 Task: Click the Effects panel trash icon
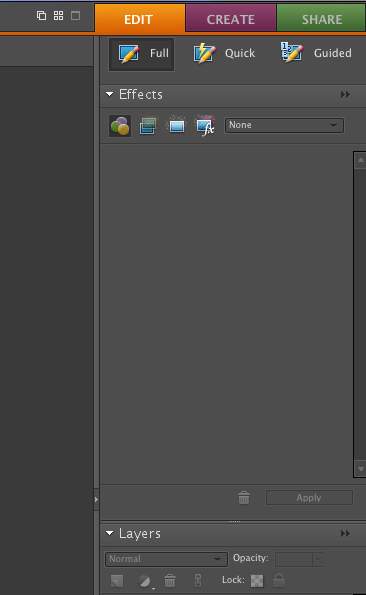point(244,497)
